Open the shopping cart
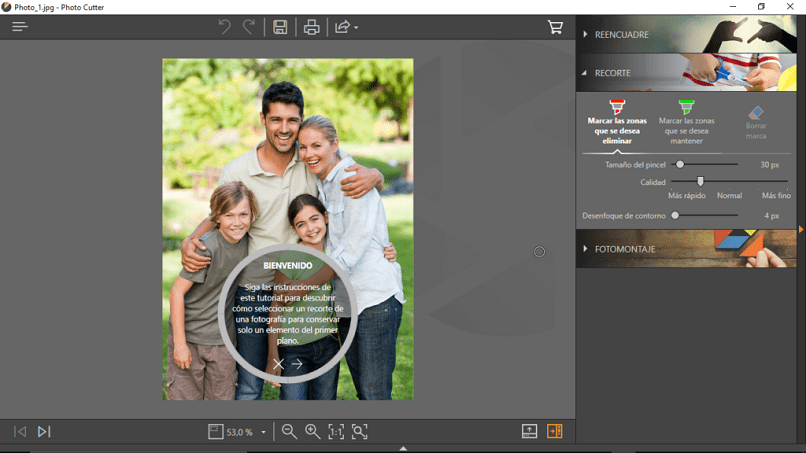This screenshot has height=453, width=806. [555, 27]
